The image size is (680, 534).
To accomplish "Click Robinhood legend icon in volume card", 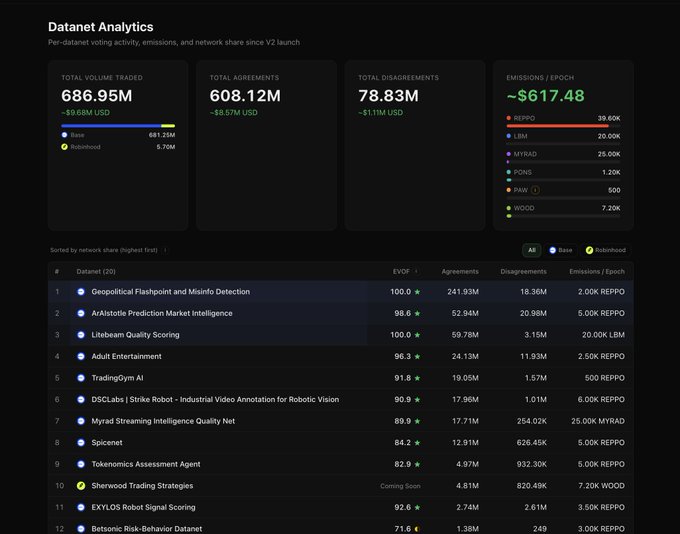I will click(64, 147).
